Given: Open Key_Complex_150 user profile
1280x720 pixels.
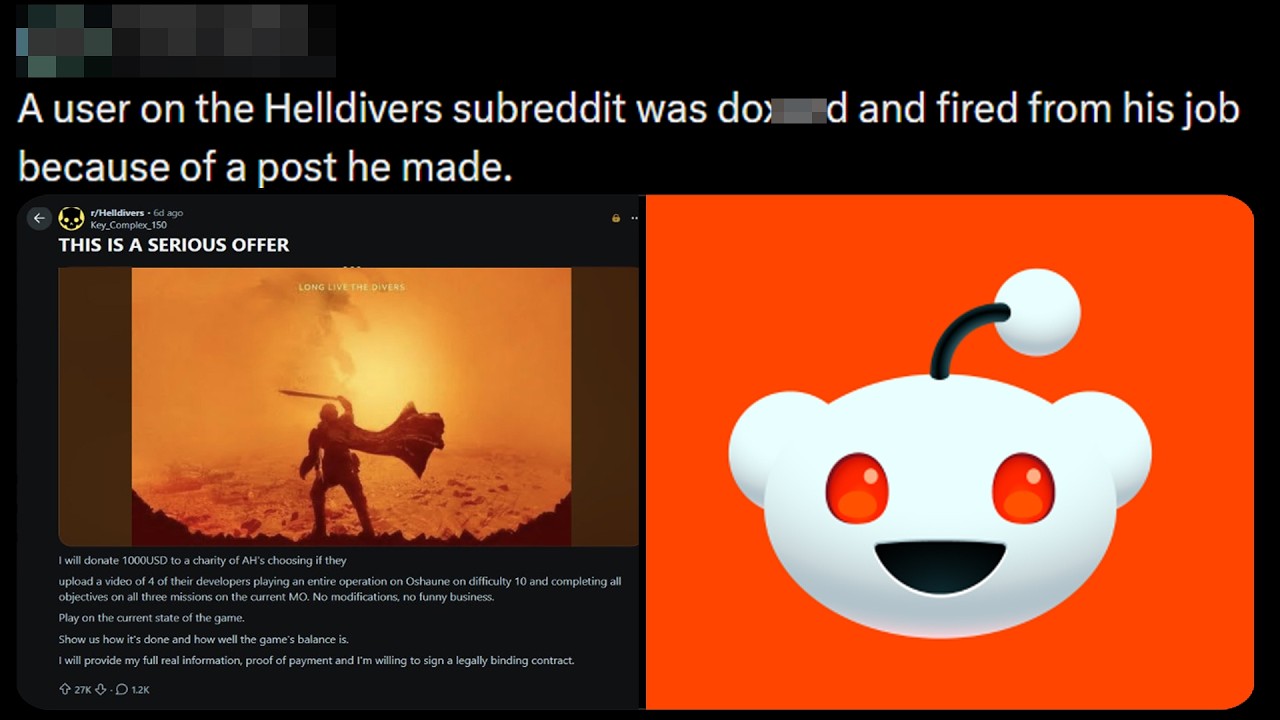Looking at the screenshot, I should [128, 225].
